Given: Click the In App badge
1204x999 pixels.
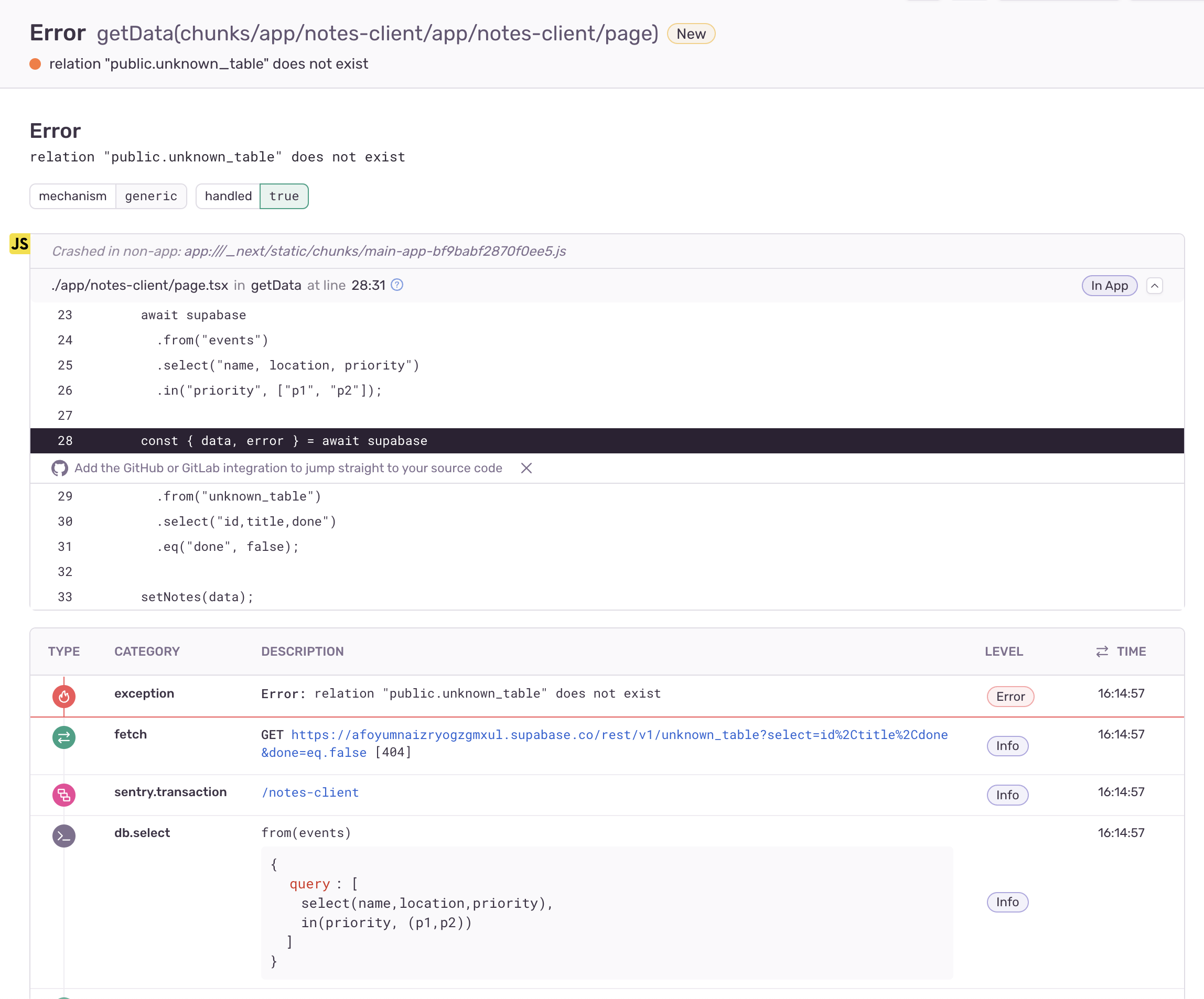Looking at the screenshot, I should point(1109,286).
